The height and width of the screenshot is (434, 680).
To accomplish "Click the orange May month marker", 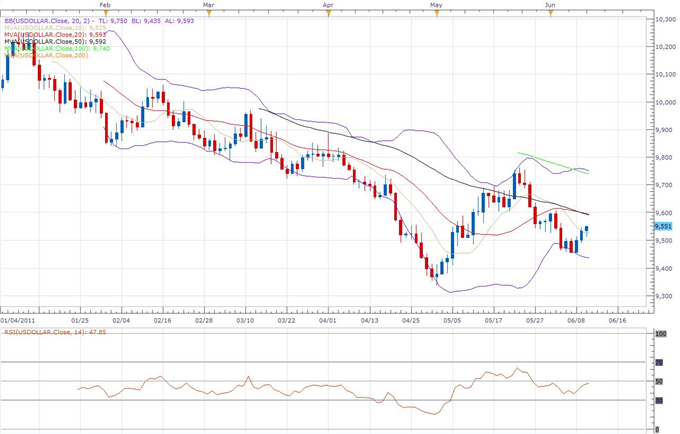I will [437, 13].
